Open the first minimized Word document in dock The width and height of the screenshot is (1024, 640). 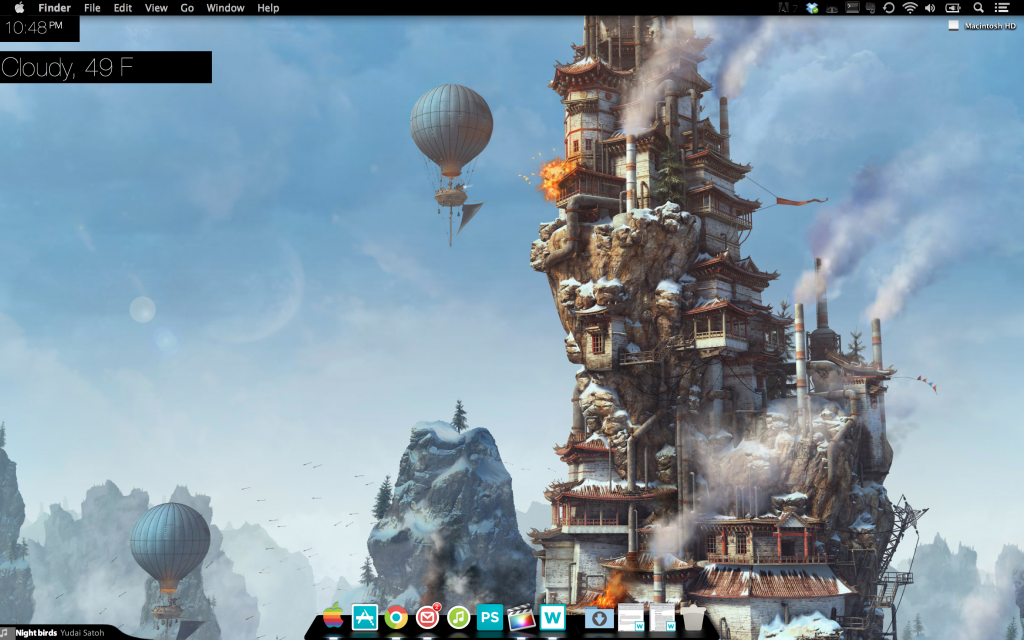[631, 617]
